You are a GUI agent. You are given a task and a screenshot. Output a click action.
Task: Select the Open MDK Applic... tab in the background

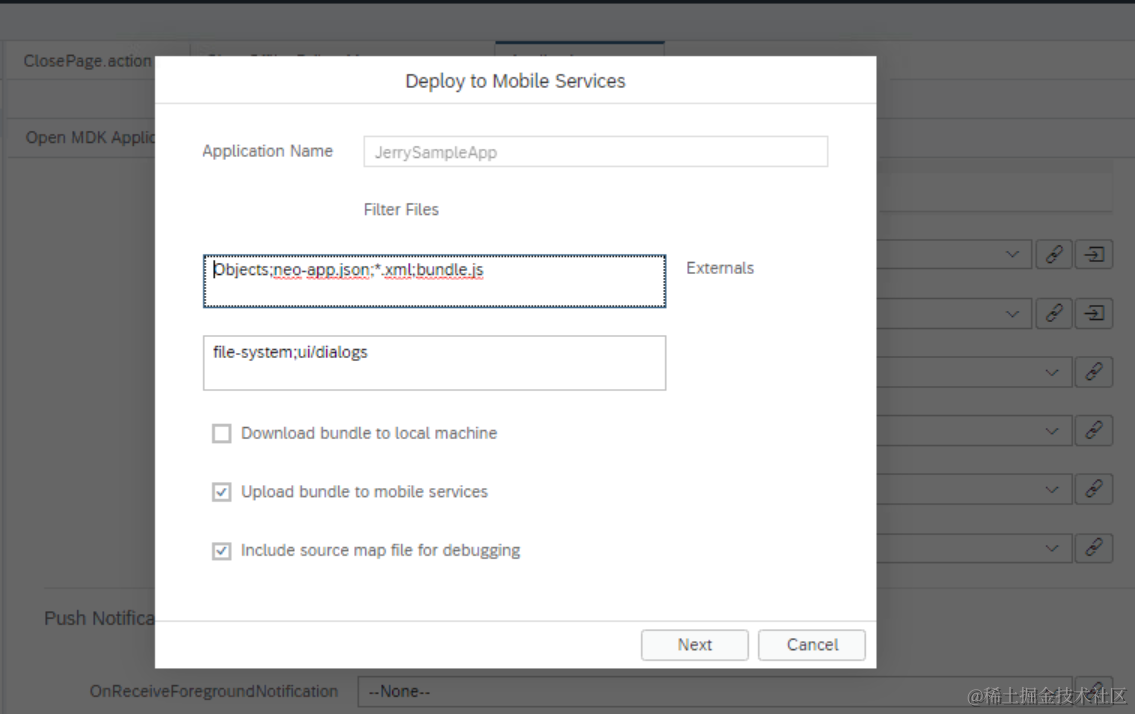tap(90, 138)
